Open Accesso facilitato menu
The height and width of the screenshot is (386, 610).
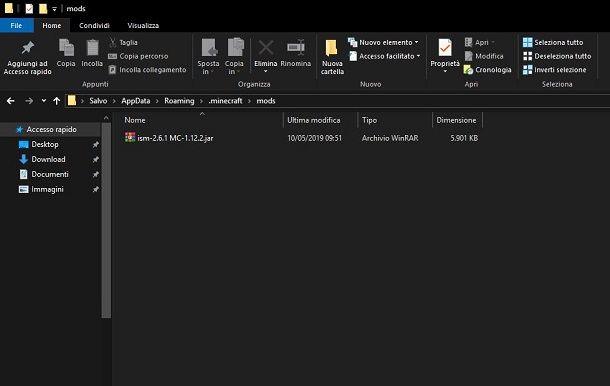click(384, 56)
